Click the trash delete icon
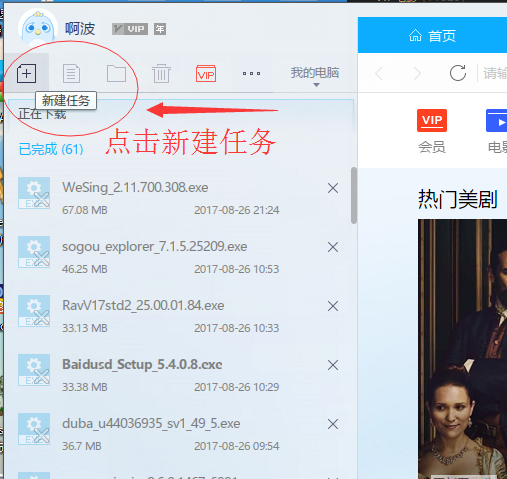The width and height of the screenshot is (507, 479). click(161, 73)
